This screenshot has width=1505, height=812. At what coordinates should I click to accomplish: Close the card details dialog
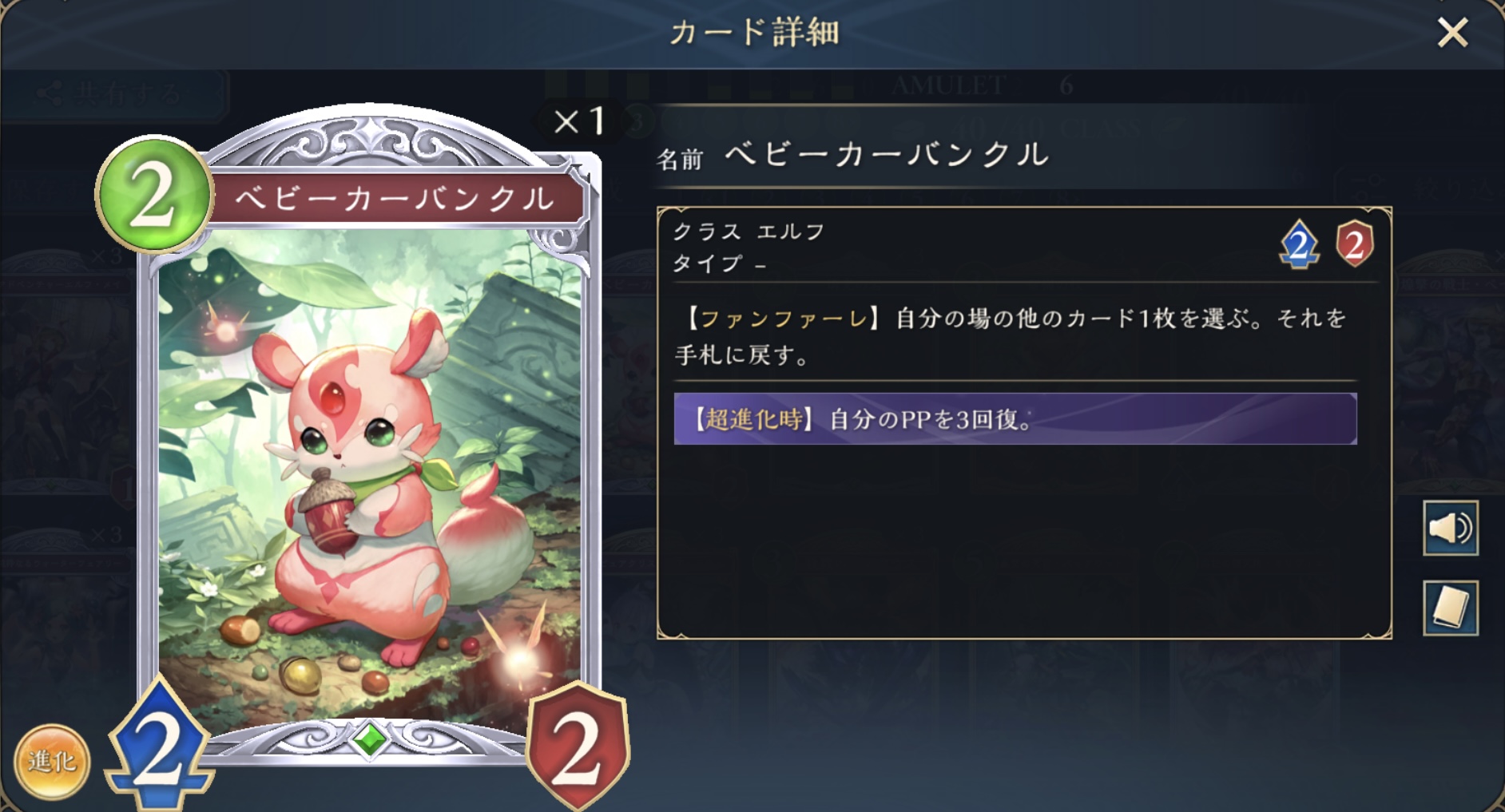click(x=1452, y=34)
